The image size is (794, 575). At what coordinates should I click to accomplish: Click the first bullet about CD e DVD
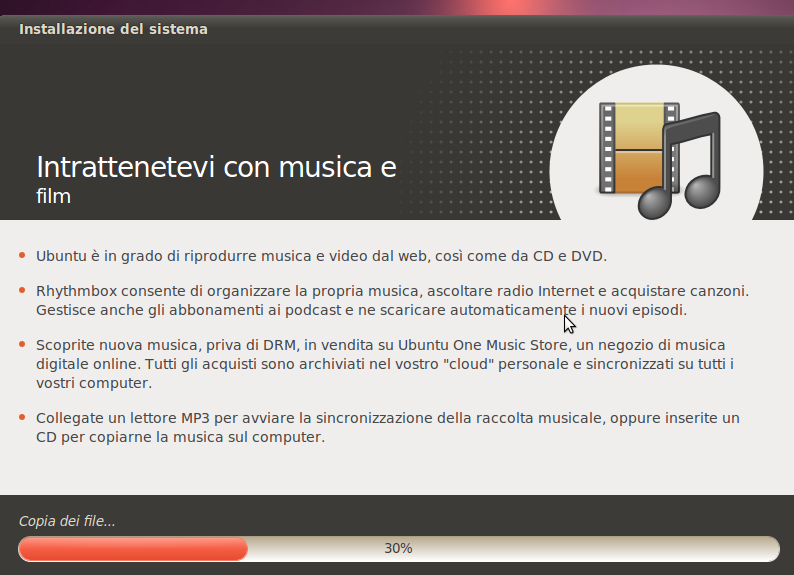click(322, 256)
